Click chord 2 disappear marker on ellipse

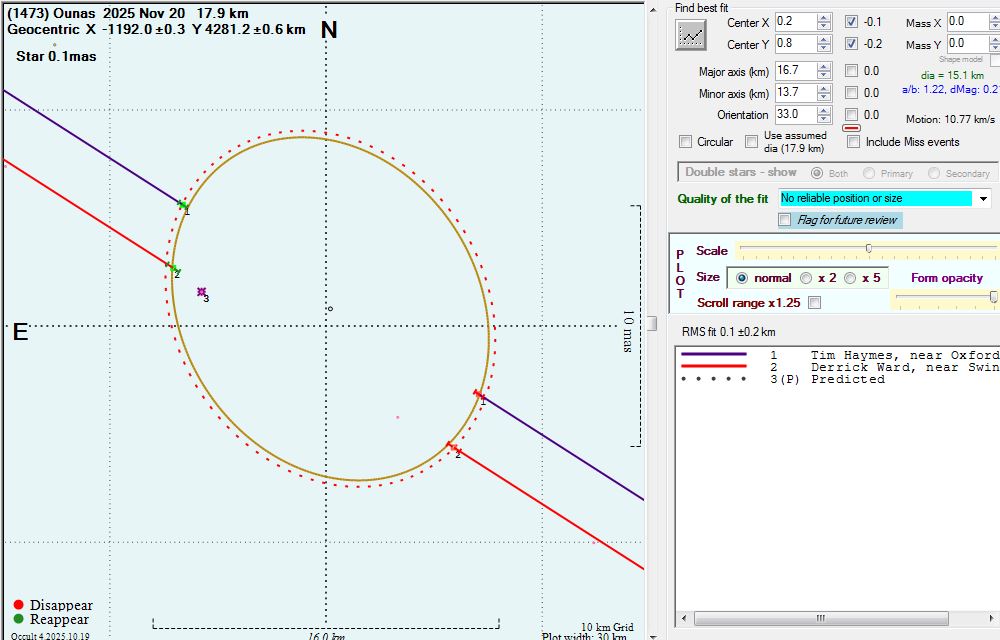452,446
